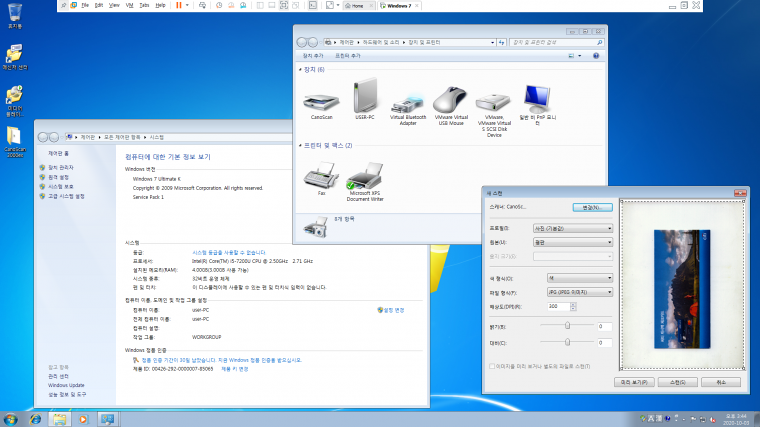
Task: Click the brightness slider handle
Action: 567,325
